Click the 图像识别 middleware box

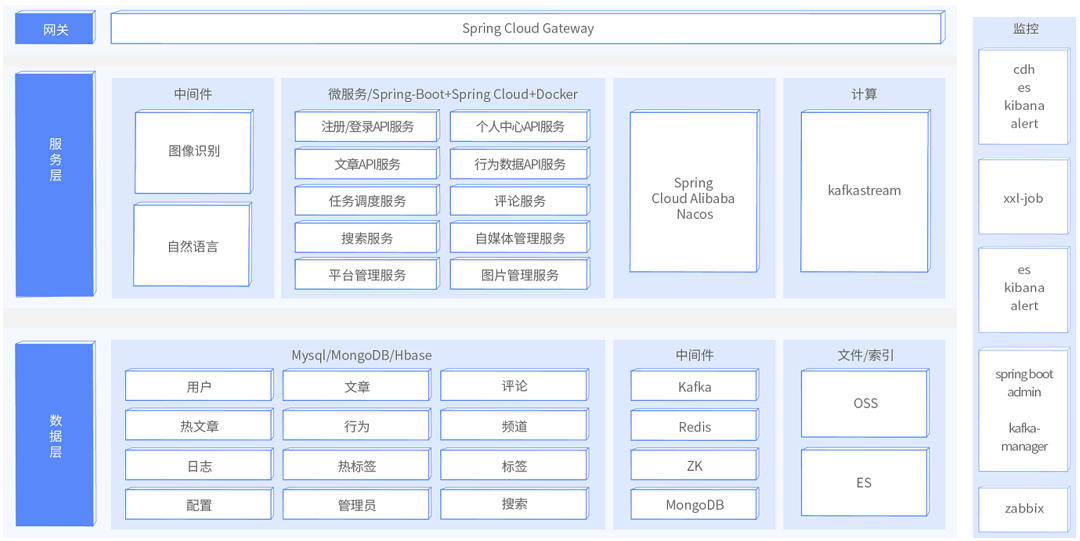(193, 152)
